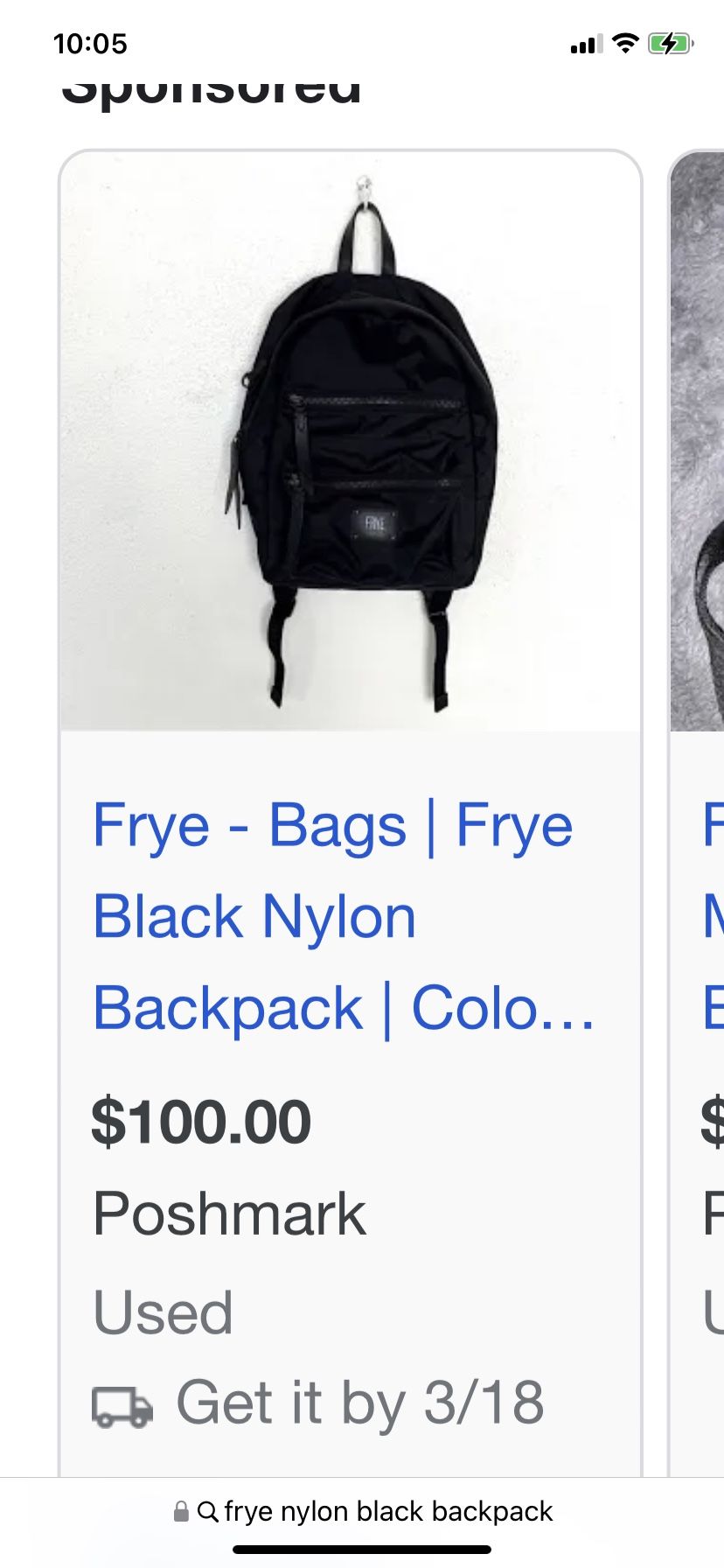Tap the $100.00 price
This screenshot has width=724, height=1568.
tap(201, 1122)
